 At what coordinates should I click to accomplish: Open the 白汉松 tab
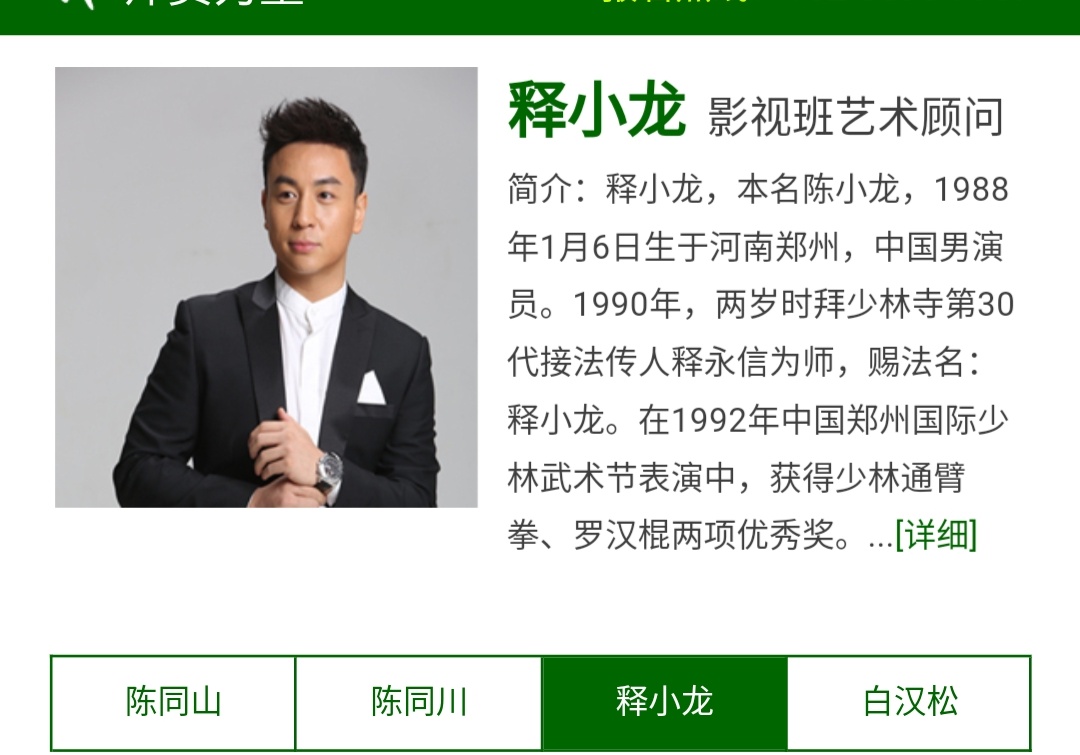coord(909,703)
